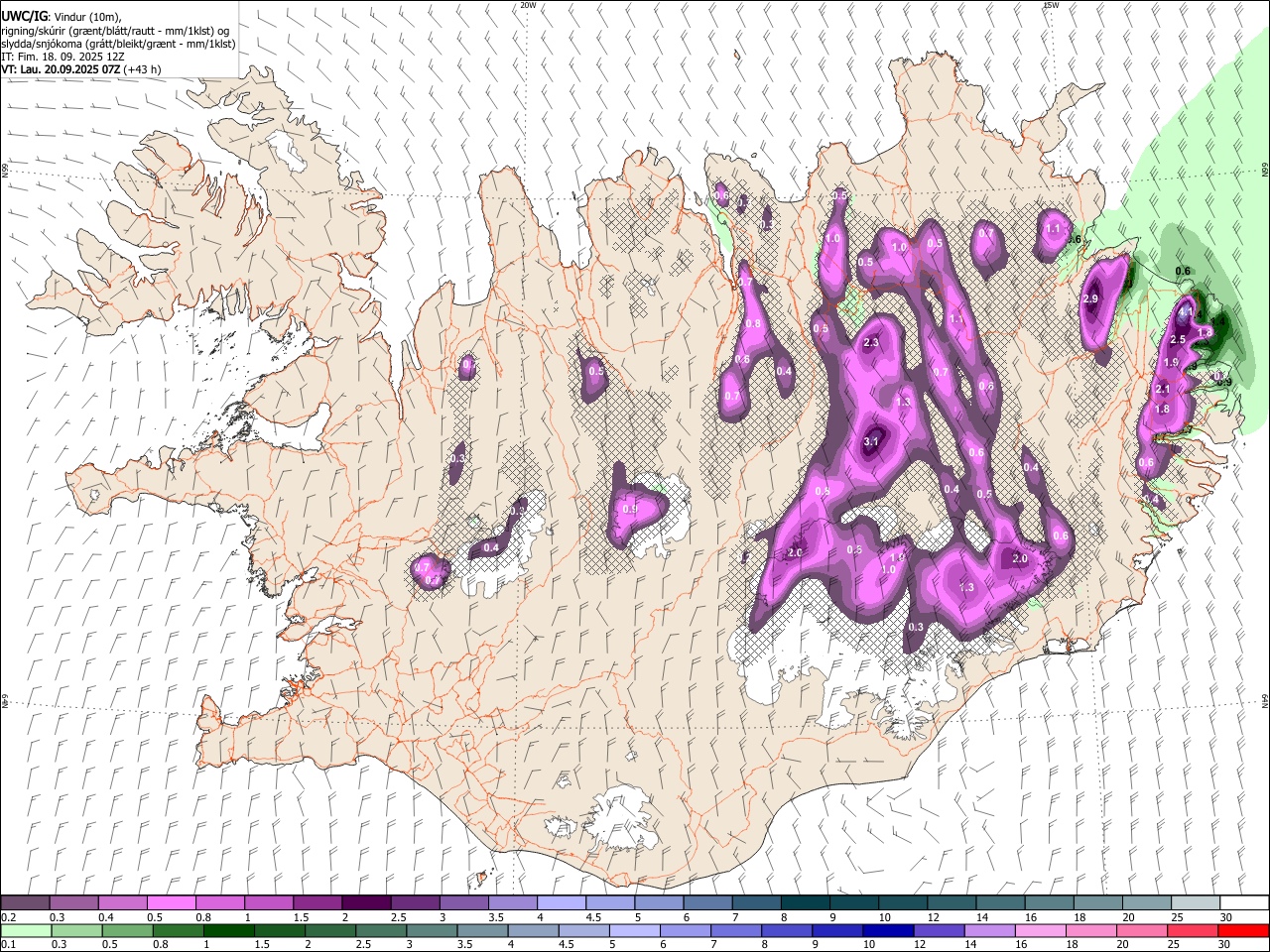The width and height of the screenshot is (1270, 952).
Task: Click the '0.1' label on the lower scale
Action: [8, 945]
